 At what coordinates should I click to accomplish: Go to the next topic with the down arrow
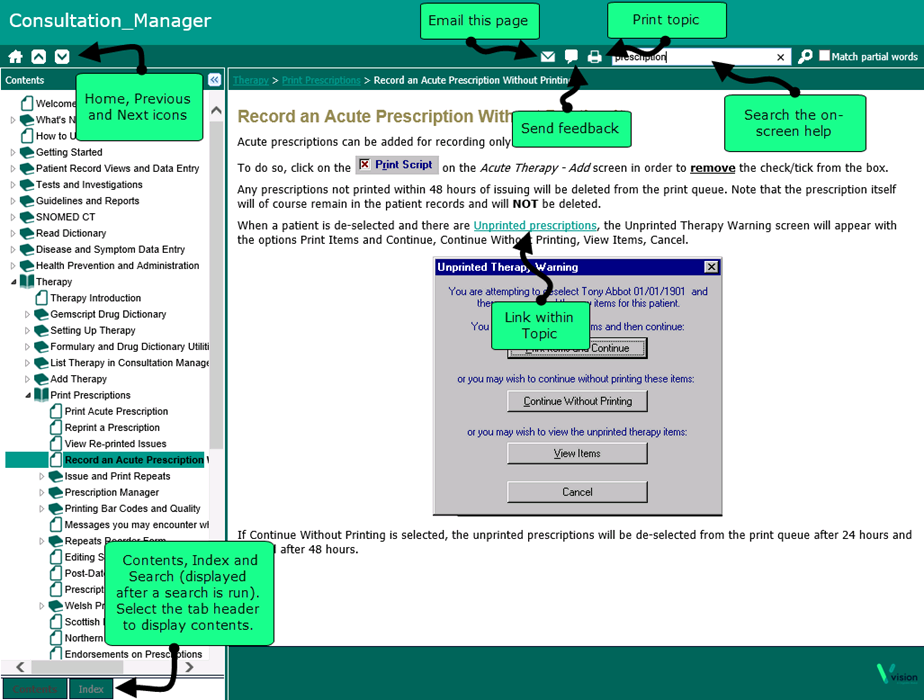click(62, 57)
